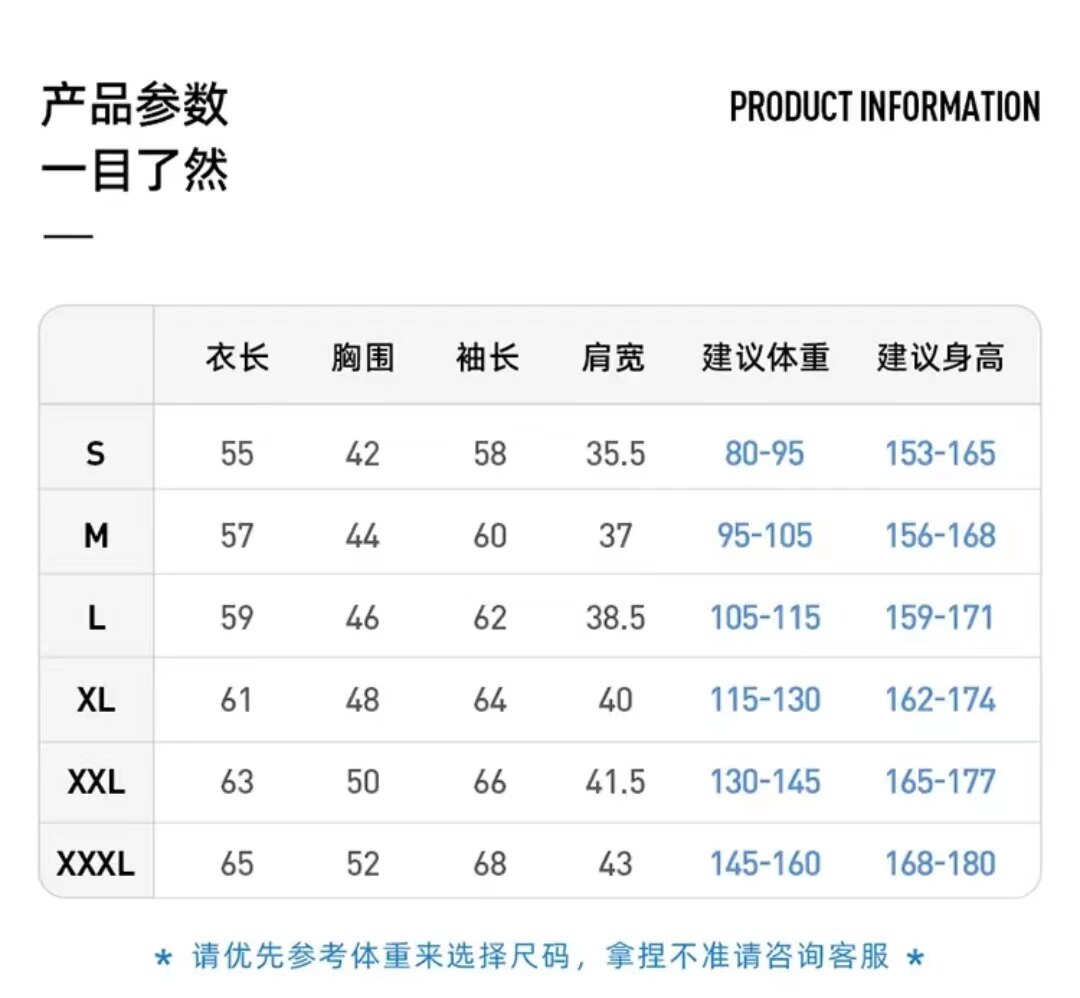Image resolution: width=1080 pixels, height=998 pixels.
Task: Click garment length 65 in XXXL row
Action: [237, 864]
